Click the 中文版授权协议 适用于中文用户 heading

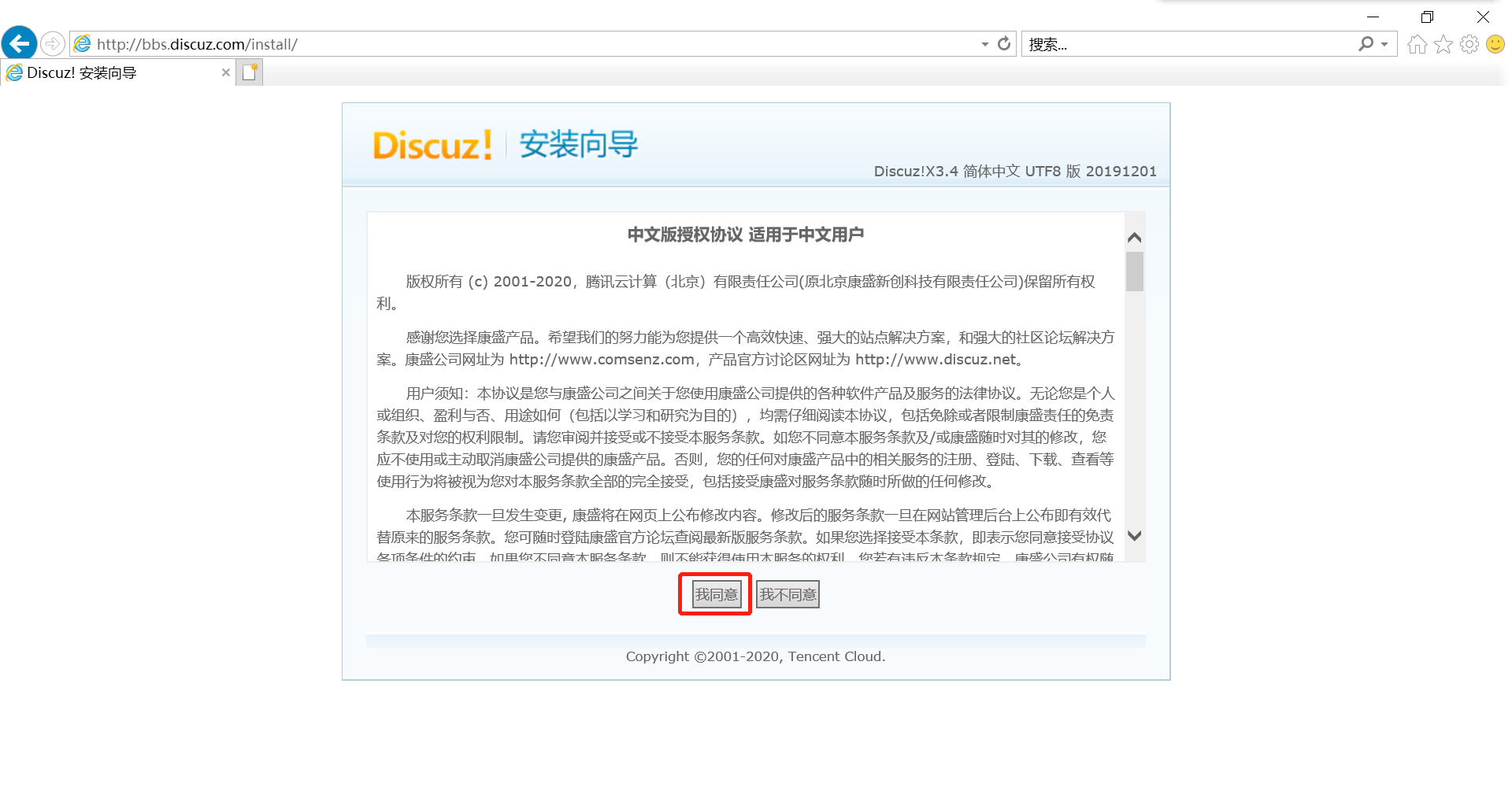pos(746,235)
